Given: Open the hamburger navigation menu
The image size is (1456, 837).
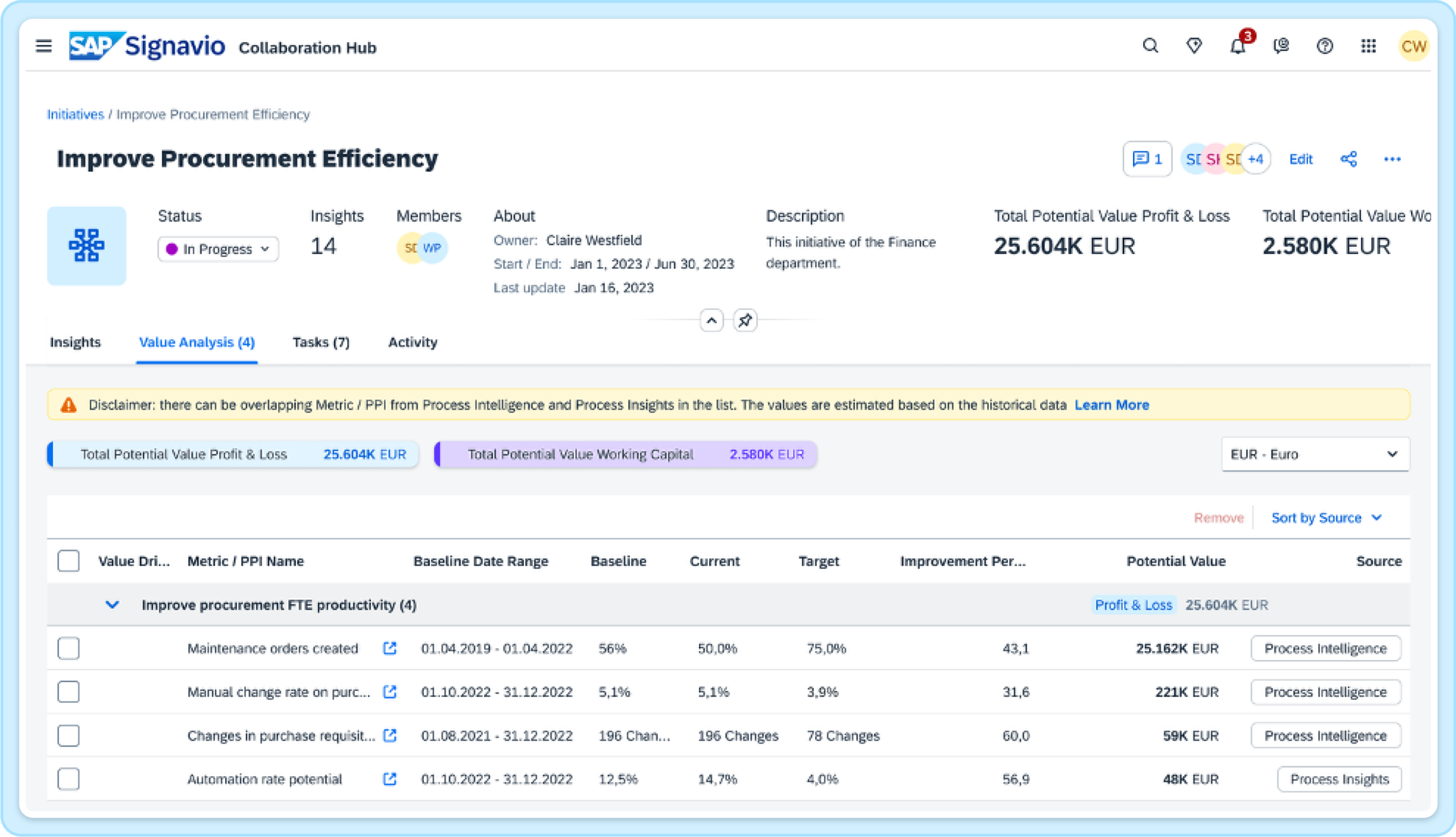Looking at the screenshot, I should (x=44, y=45).
